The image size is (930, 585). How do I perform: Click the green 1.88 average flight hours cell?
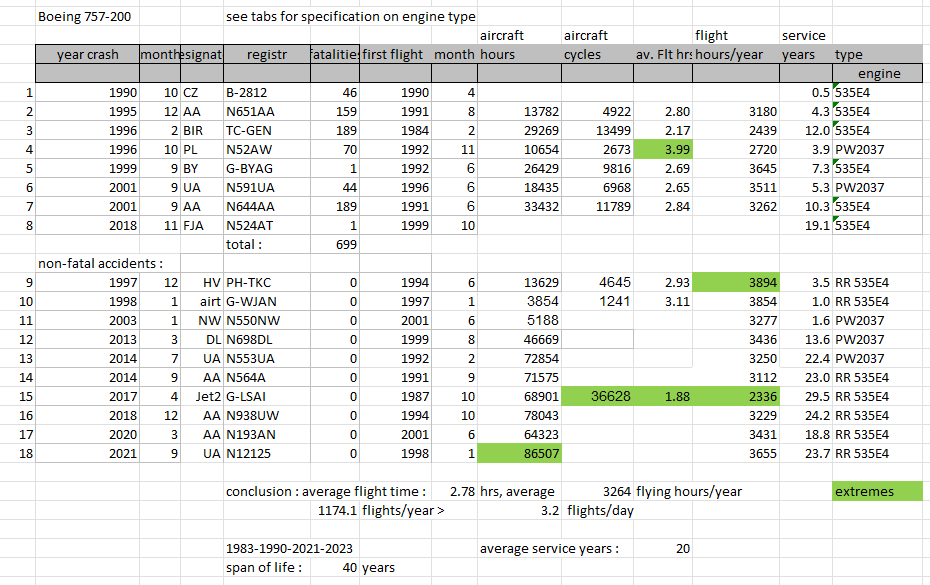point(663,396)
